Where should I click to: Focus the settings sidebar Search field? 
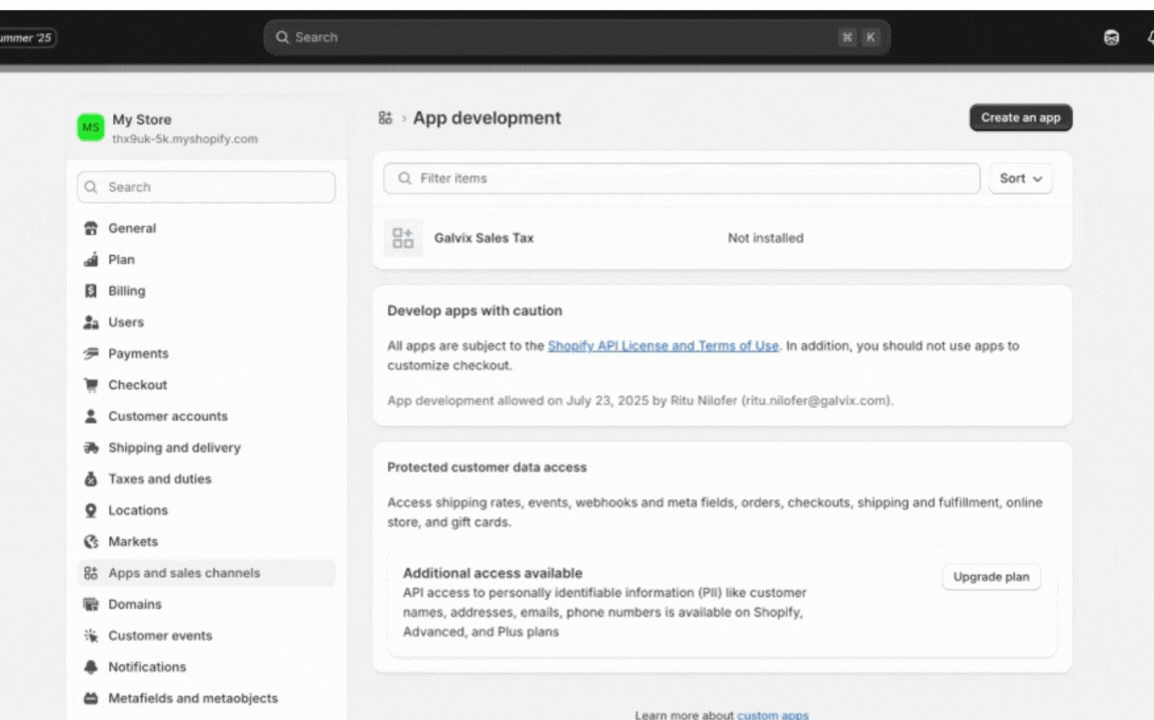pos(206,187)
